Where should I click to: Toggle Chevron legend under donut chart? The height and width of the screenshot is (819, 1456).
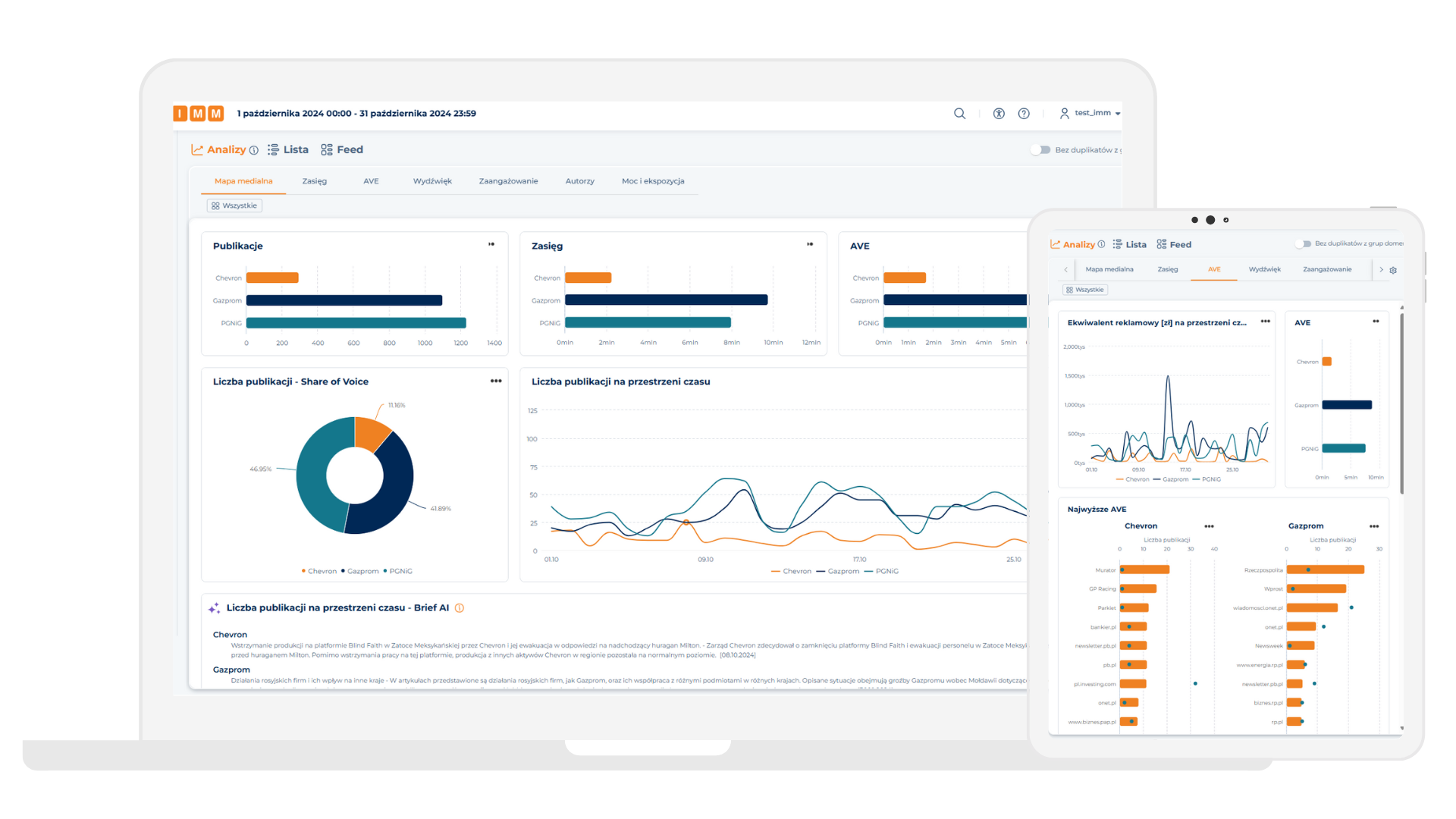[319, 571]
